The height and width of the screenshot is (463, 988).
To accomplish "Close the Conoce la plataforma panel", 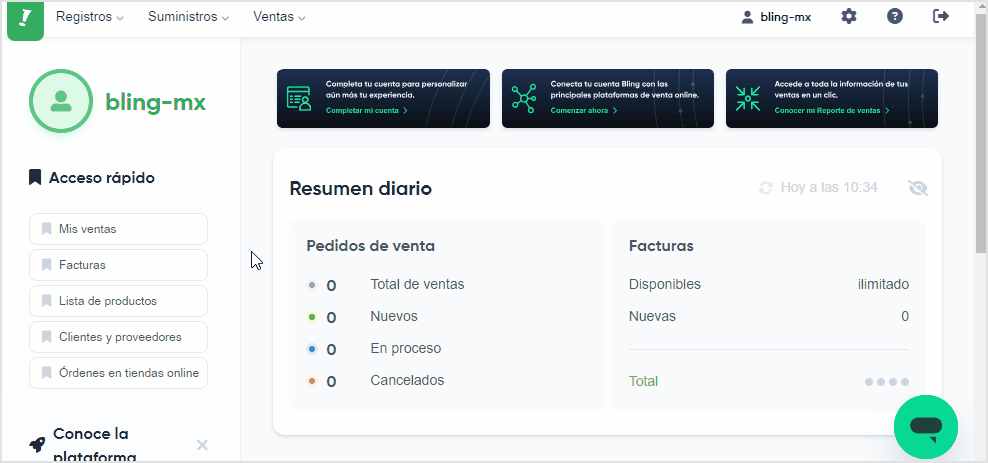I will (202, 445).
